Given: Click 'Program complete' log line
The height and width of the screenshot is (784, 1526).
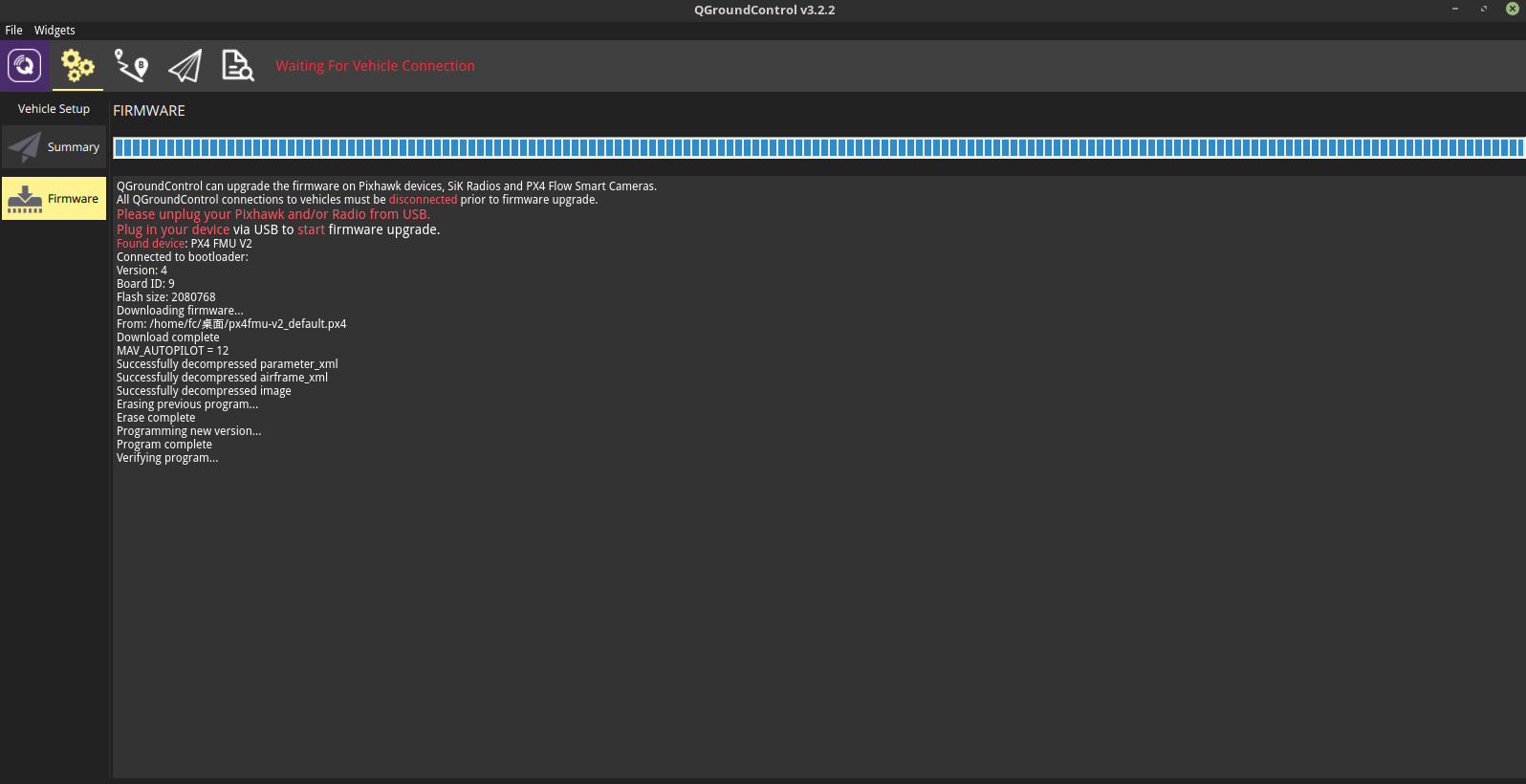Looking at the screenshot, I should click(164, 445).
